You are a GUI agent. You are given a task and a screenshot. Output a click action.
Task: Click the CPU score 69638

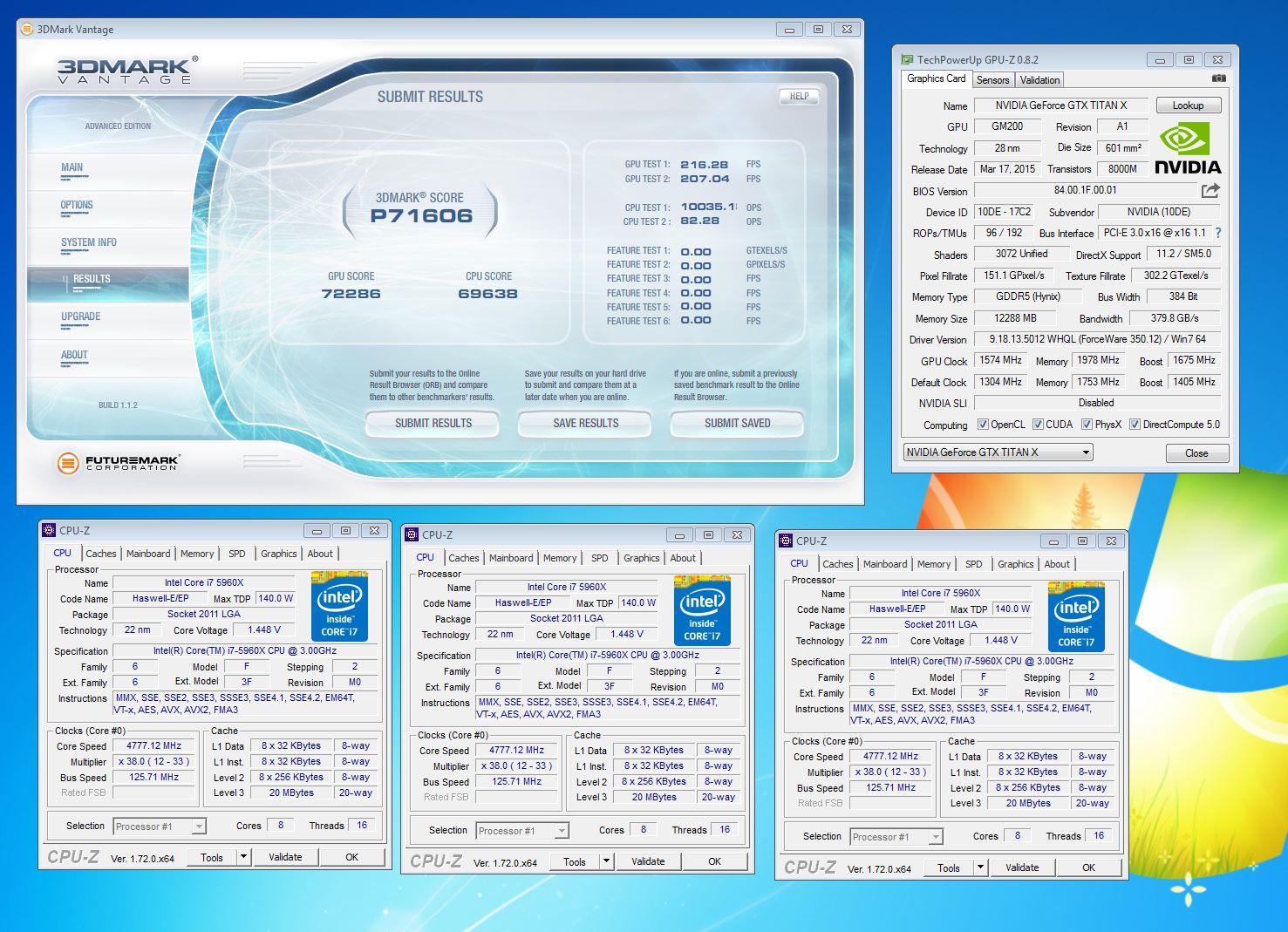click(487, 294)
